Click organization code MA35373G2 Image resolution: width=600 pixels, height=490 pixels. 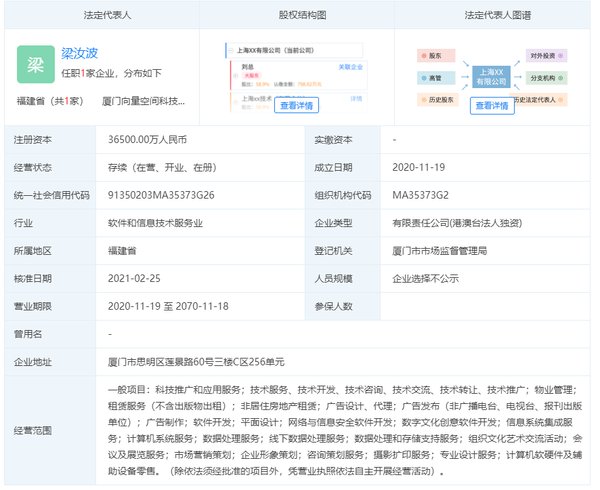[420, 195]
